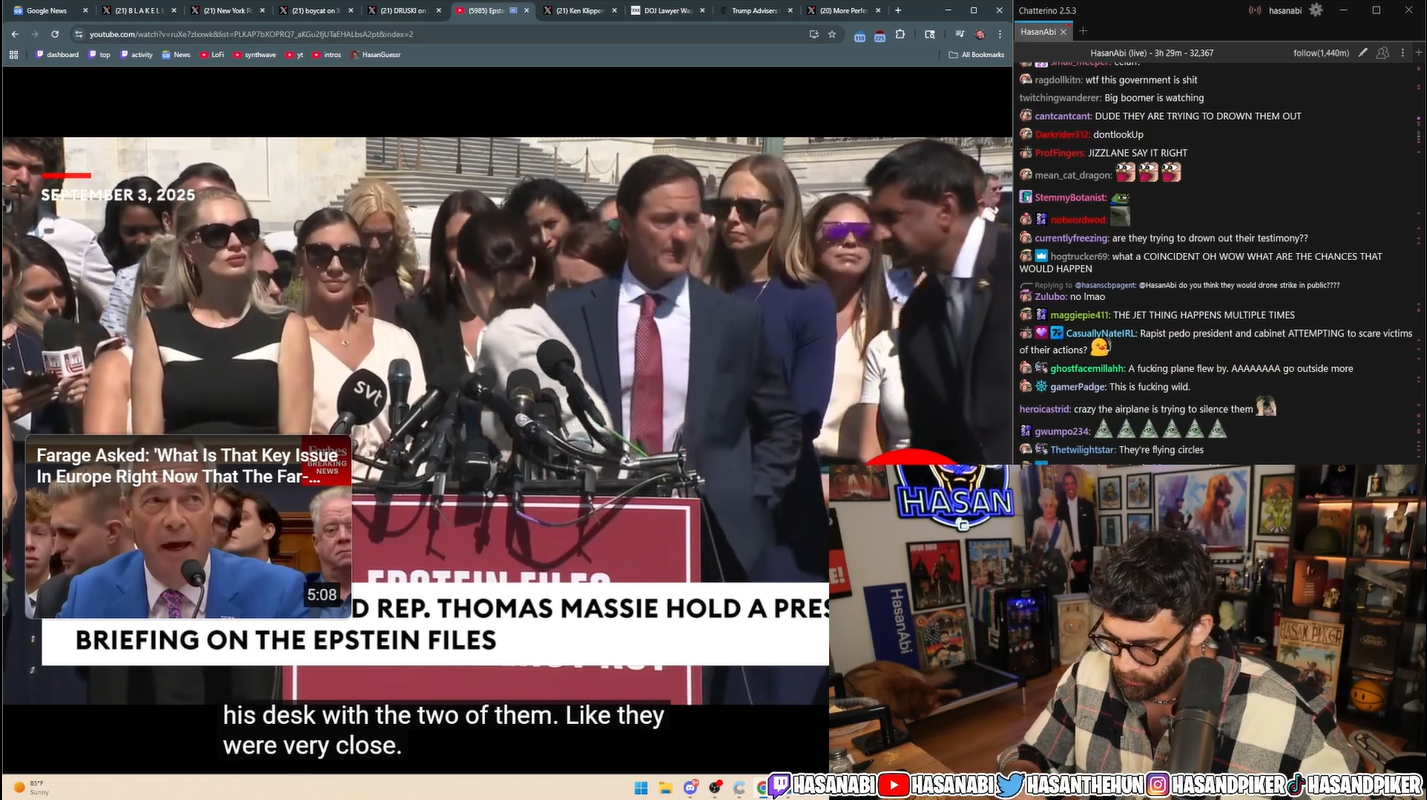
Task: Click the moderation mode sword icon
Action: point(1362,53)
